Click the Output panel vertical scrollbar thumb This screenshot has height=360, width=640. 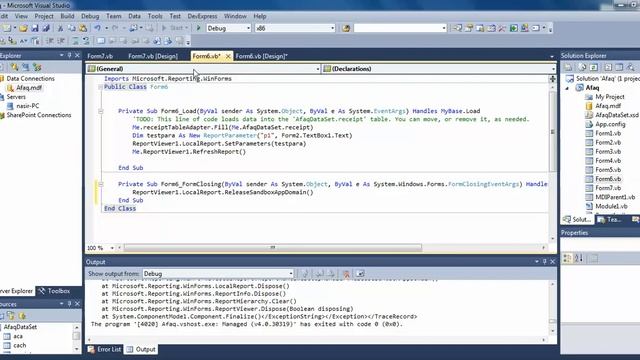click(552, 321)
